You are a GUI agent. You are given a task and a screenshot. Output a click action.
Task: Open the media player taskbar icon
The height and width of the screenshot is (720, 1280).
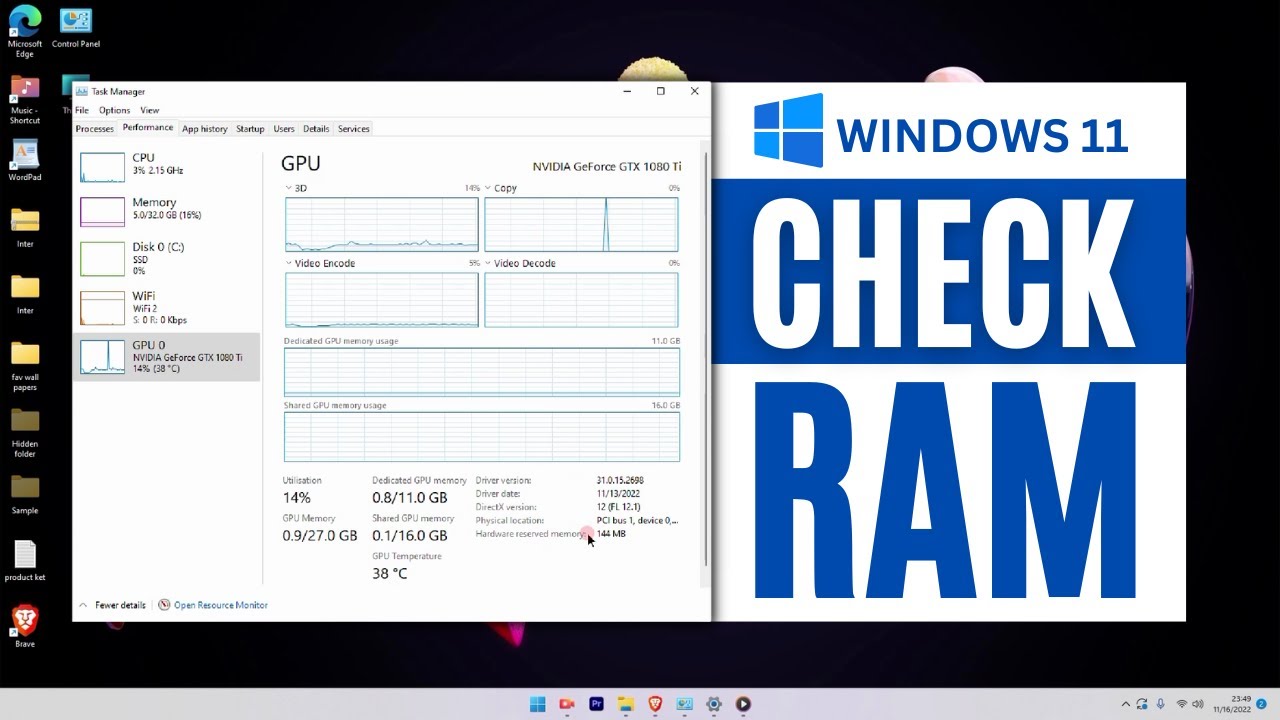click(743, 704)
